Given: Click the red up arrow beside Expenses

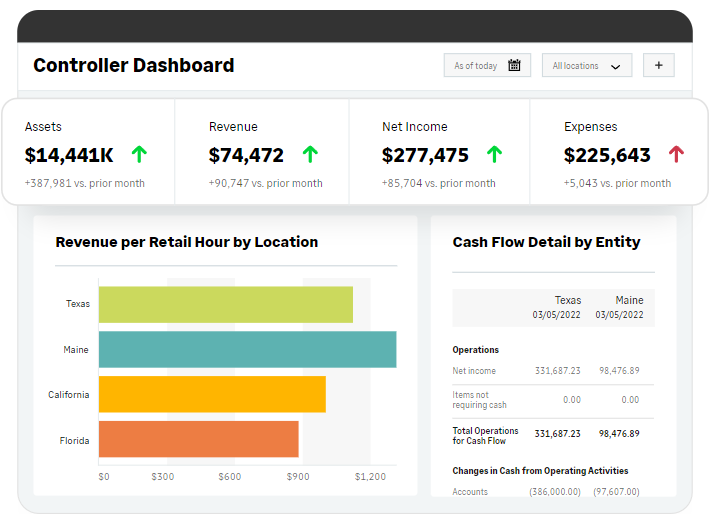Looking at the screenshot, I should point(676,154).
